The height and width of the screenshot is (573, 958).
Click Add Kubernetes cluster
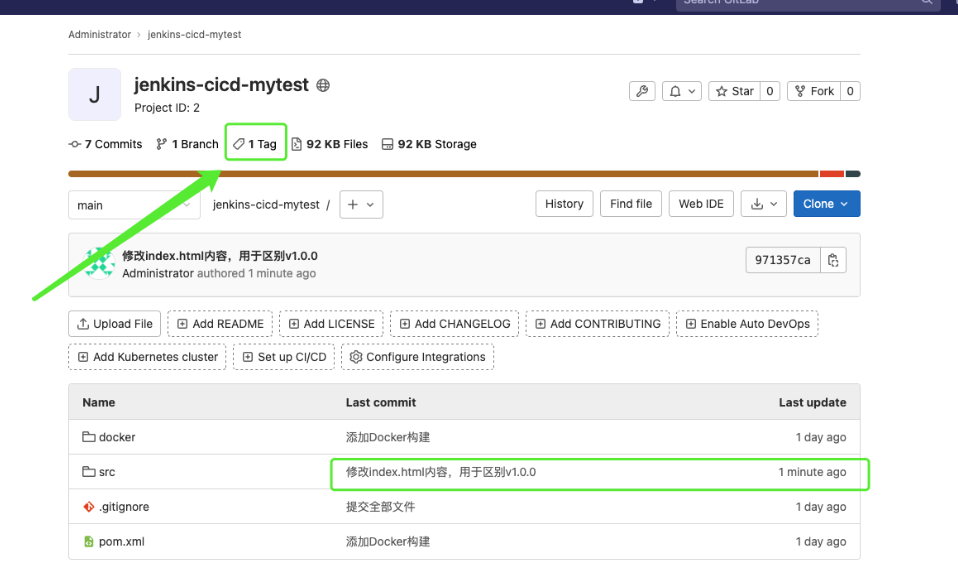147,357
